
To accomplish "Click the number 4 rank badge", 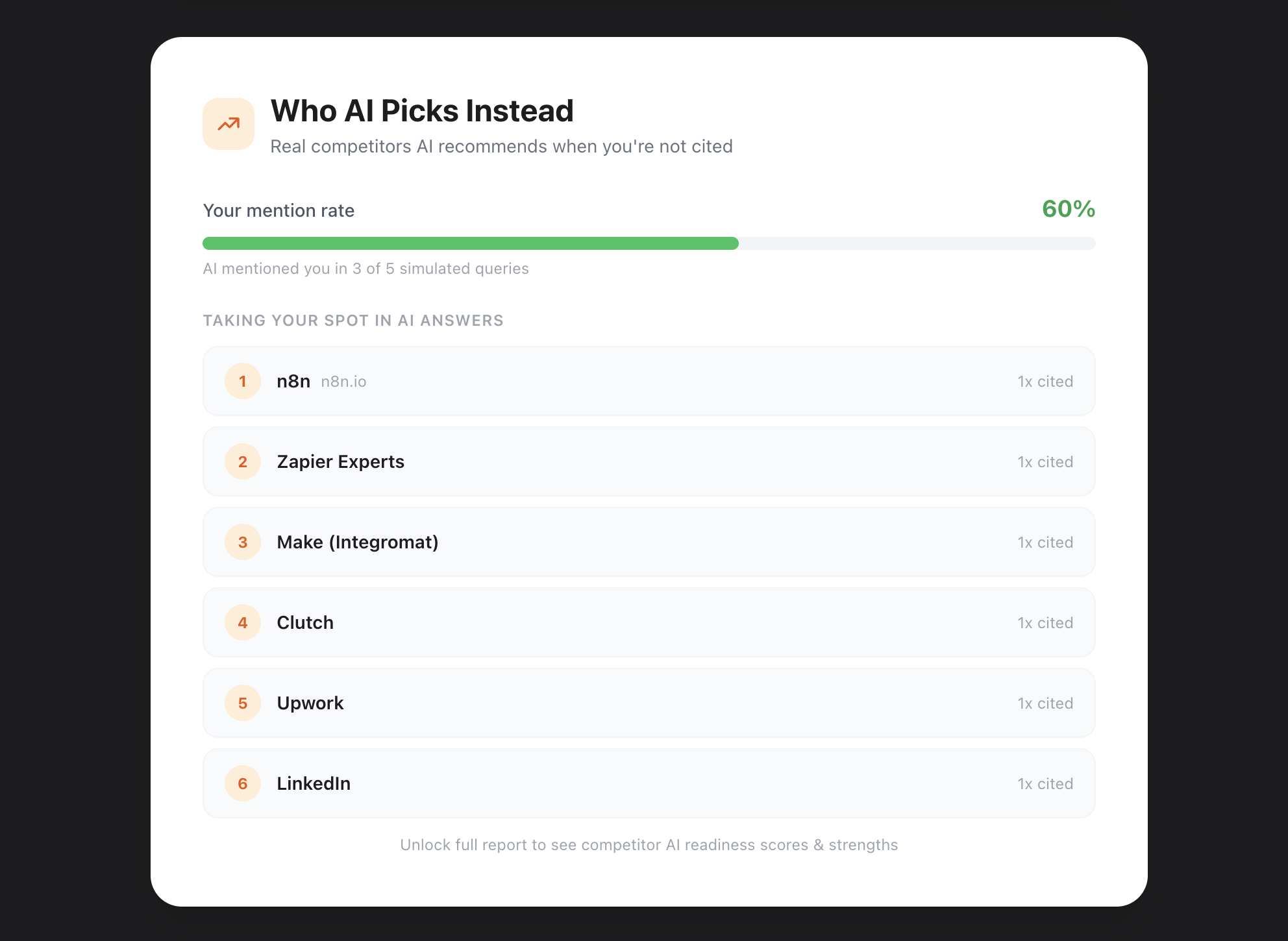I will [243, 622].
